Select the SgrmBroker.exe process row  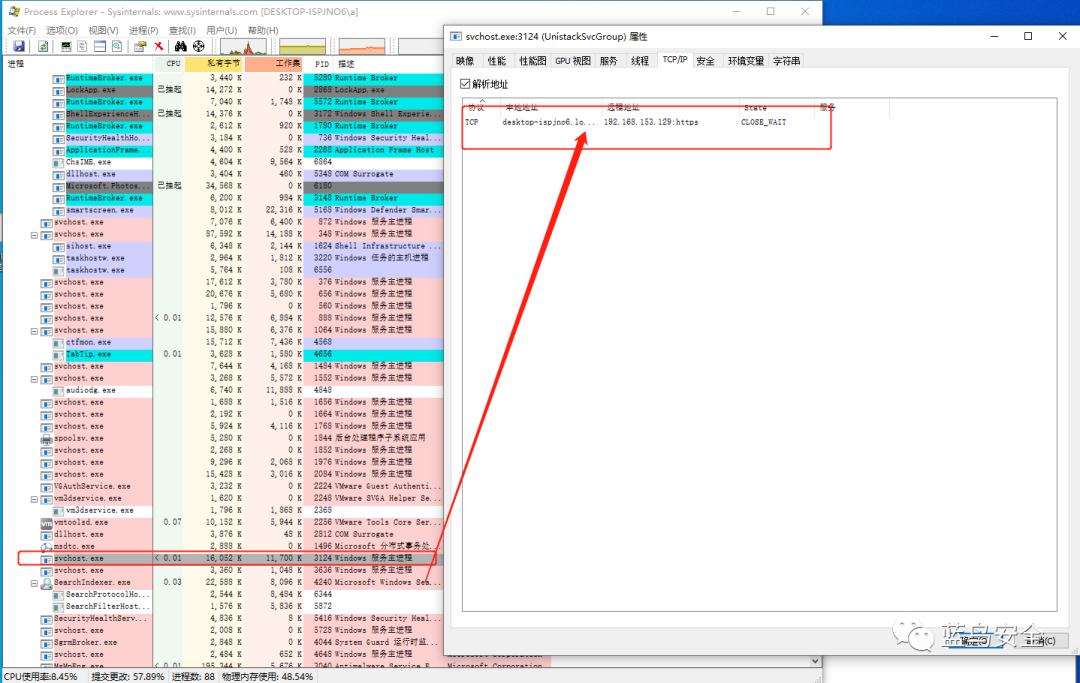223,642
